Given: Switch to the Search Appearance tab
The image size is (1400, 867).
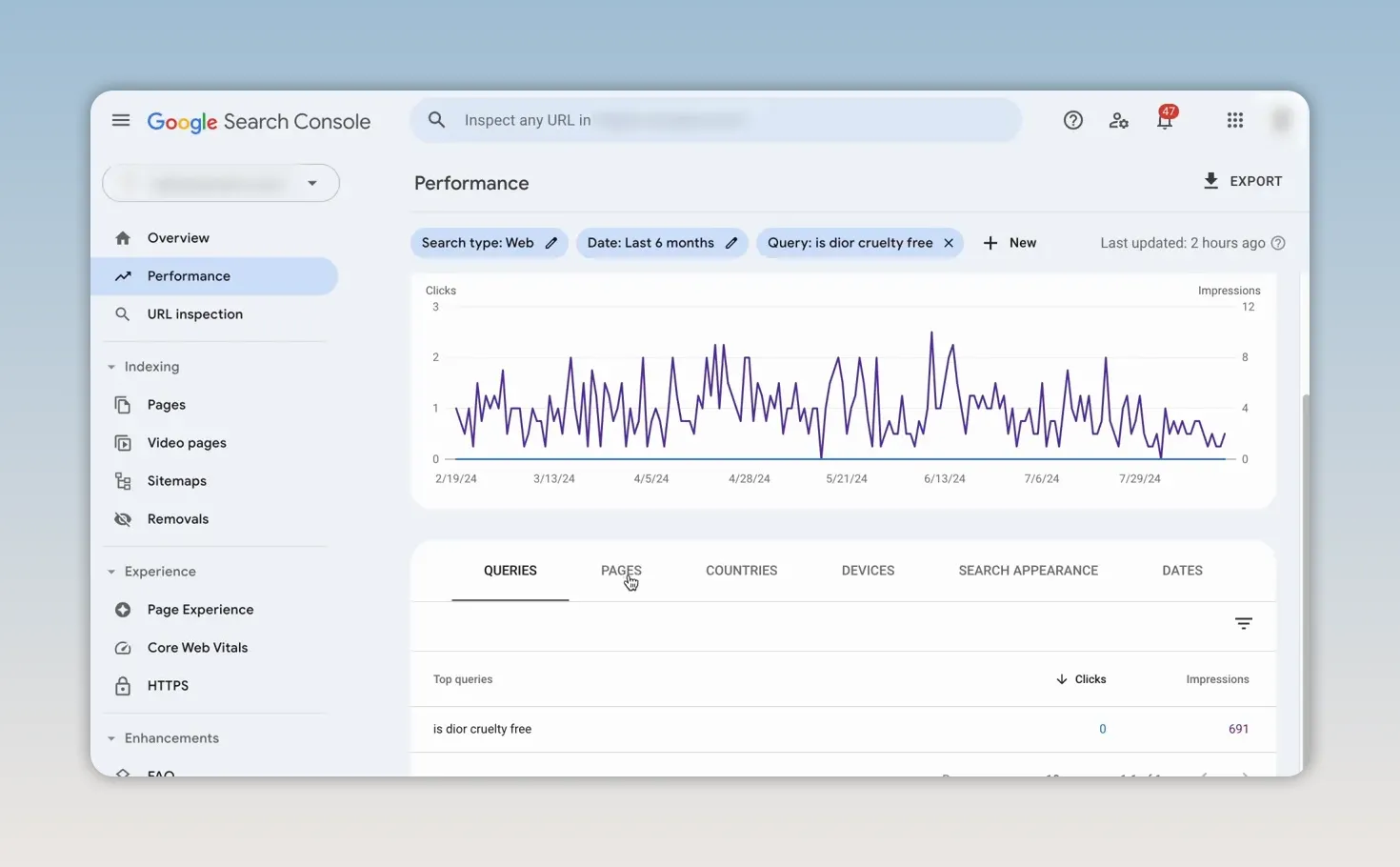Looking at the screenshot, I should coord(1029,571).
